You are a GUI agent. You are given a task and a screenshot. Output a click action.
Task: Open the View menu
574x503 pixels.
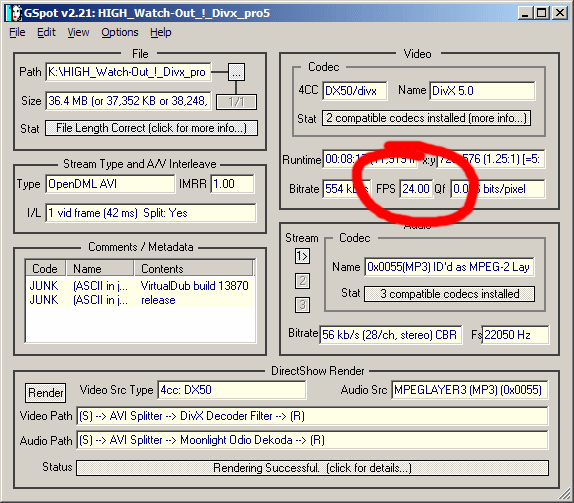tap(78, 33)
